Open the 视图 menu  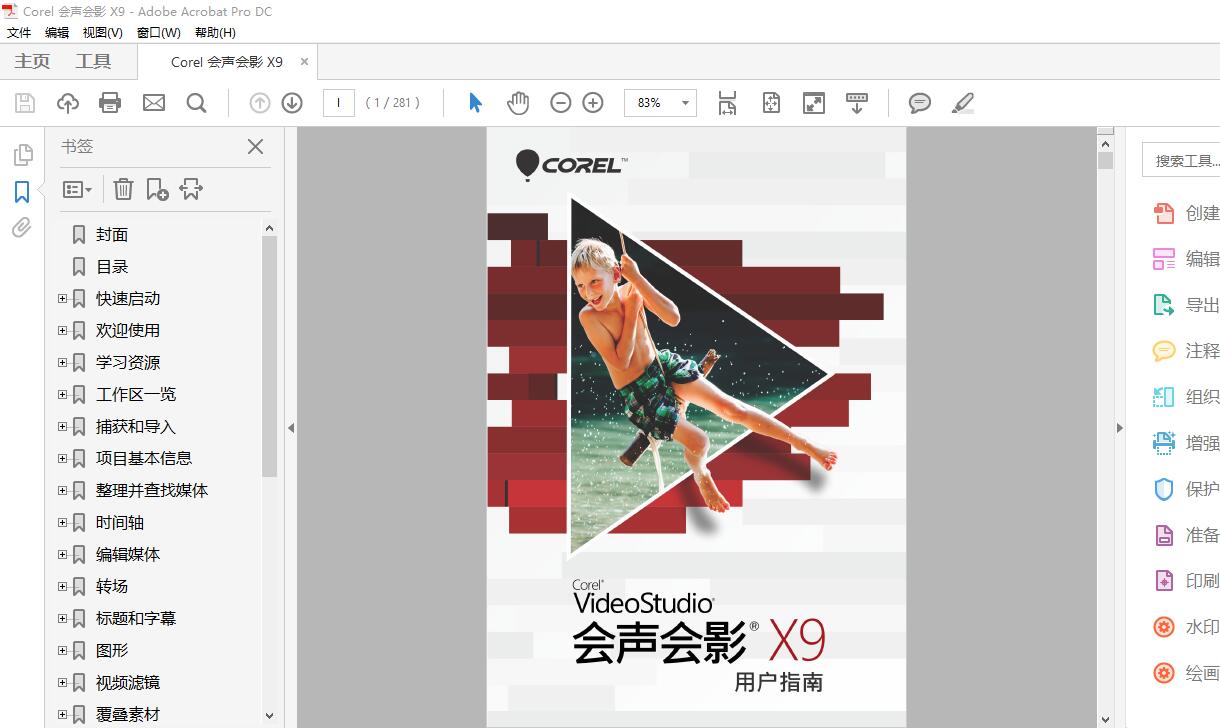point(101,32)
